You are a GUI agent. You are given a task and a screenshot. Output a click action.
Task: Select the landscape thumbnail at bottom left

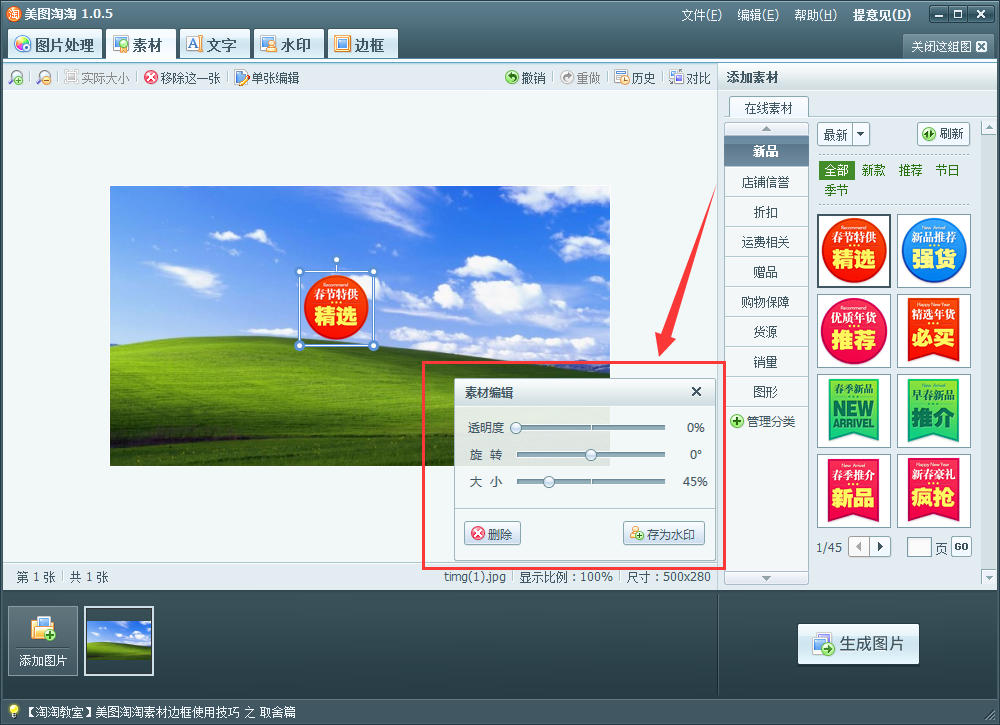118,641
